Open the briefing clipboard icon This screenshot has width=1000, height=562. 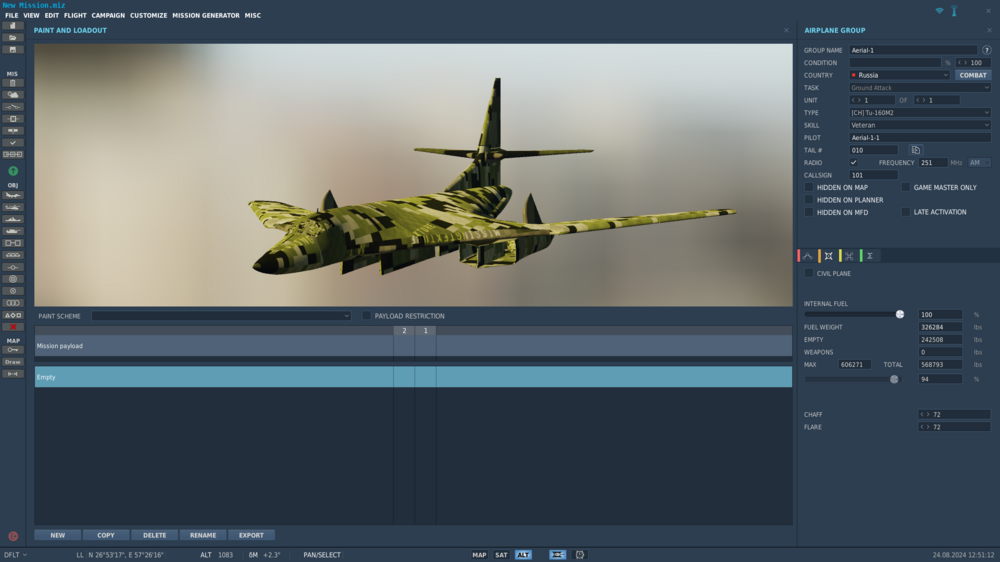click(x=13, y=83)
